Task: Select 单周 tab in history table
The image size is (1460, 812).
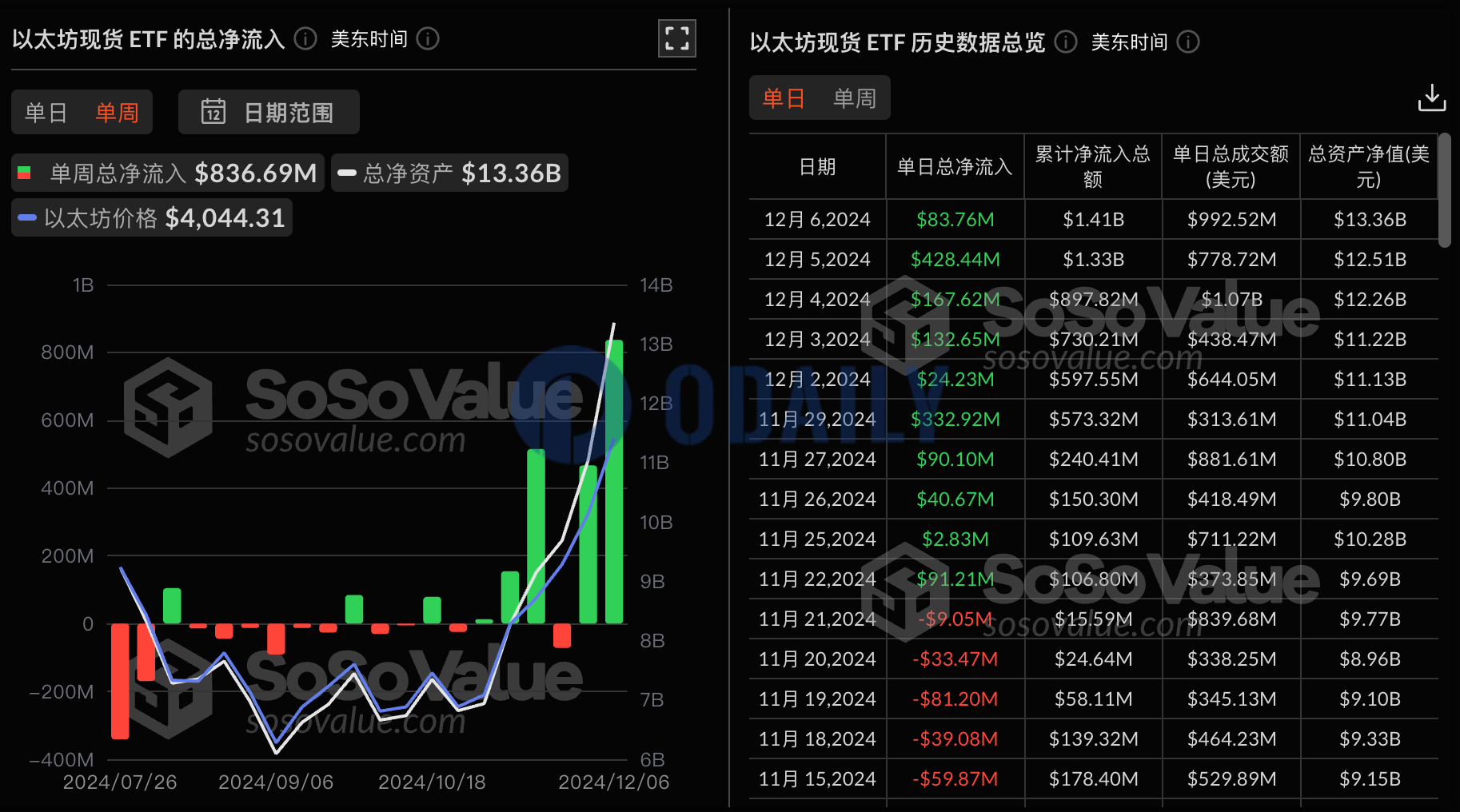Action: [x=855, y=98]
